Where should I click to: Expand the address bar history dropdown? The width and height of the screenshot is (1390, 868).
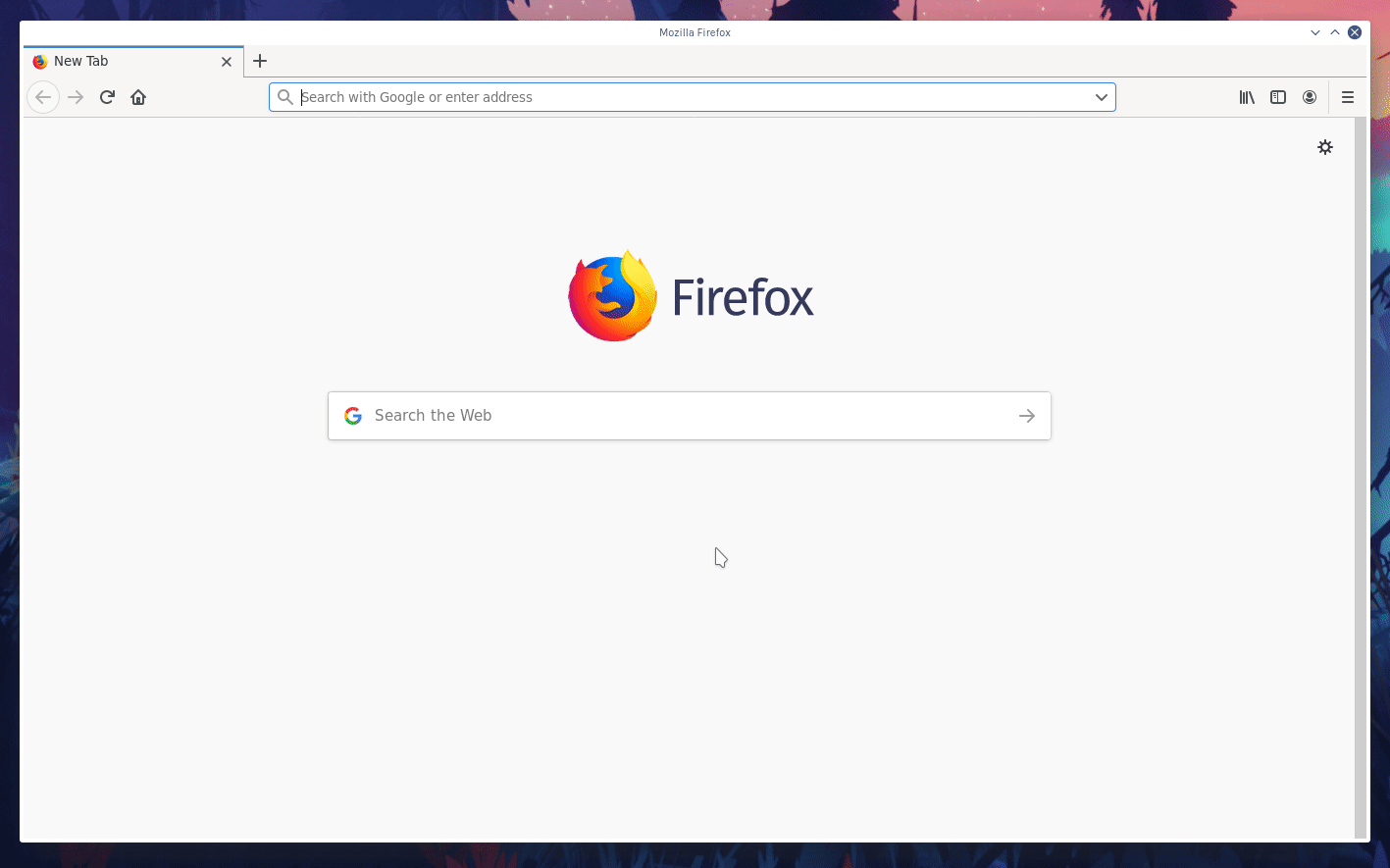[1102, 97]
